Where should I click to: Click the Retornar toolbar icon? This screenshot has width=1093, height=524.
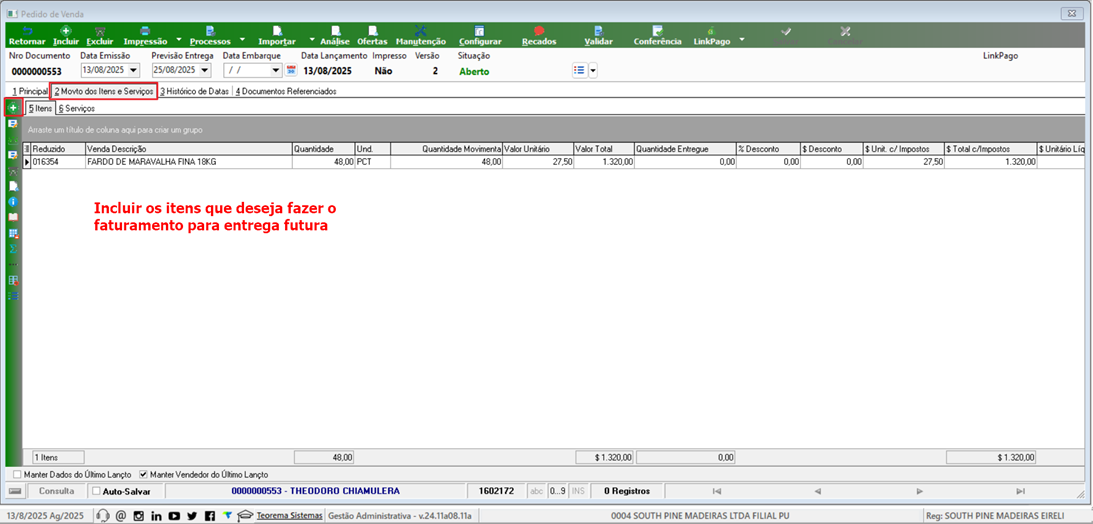tap(27, 36)
